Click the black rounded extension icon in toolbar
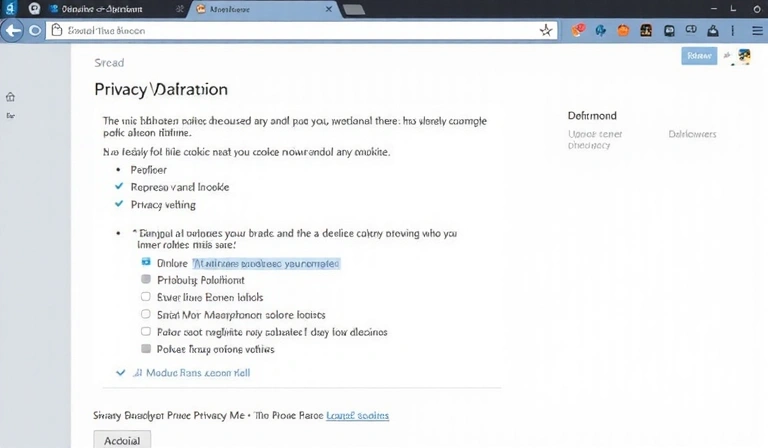 click(669, 31)
